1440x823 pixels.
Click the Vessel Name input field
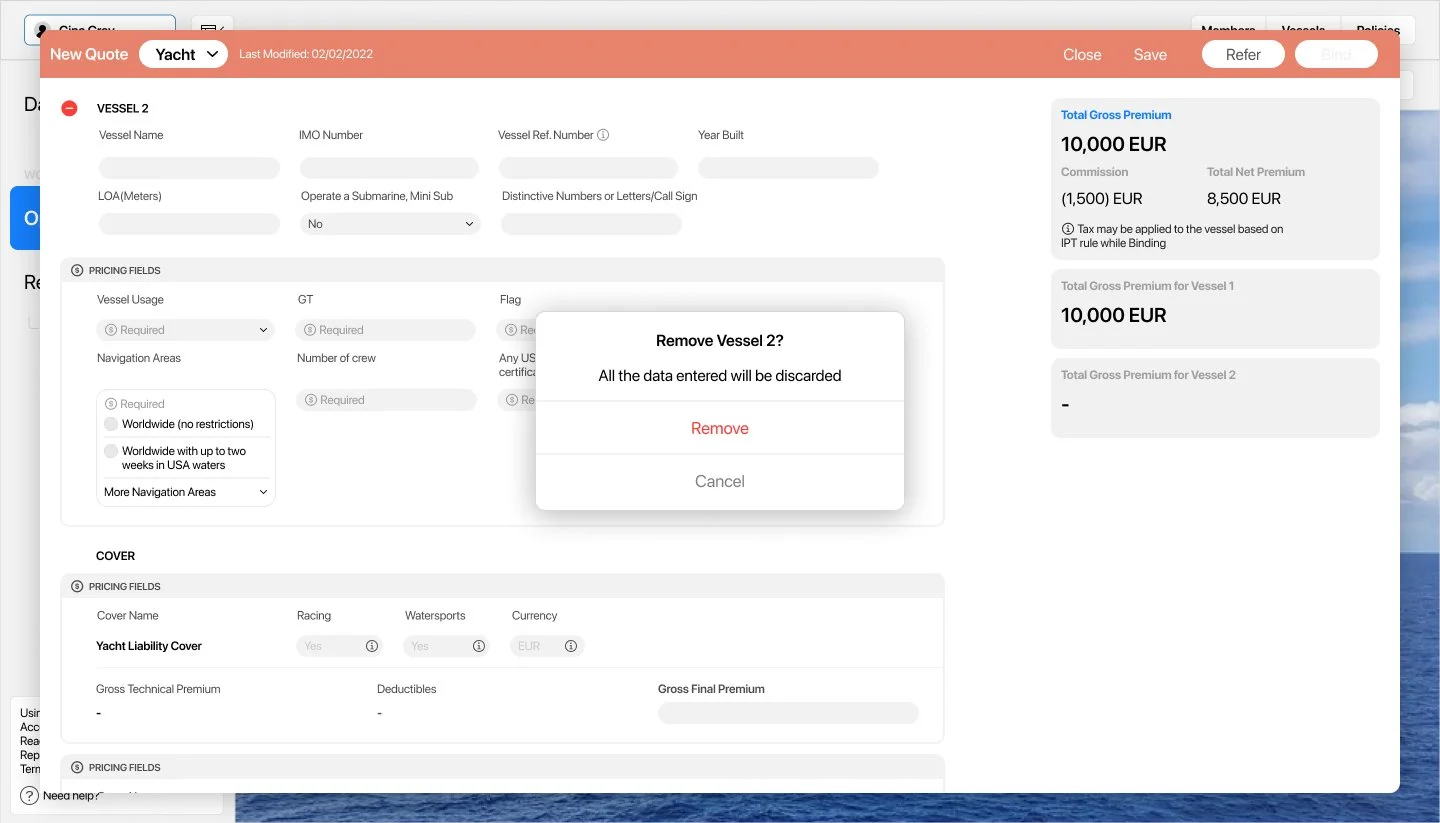189,168
